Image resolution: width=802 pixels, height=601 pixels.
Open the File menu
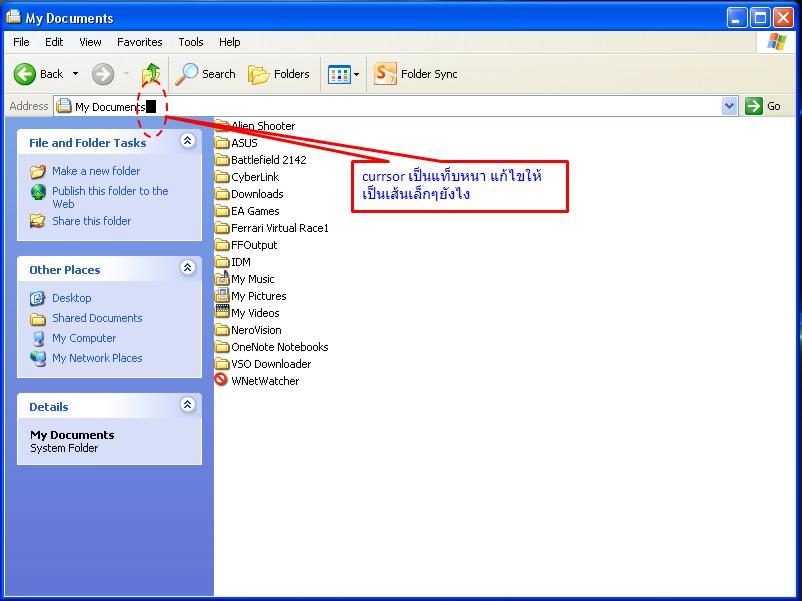pos(21,42)
